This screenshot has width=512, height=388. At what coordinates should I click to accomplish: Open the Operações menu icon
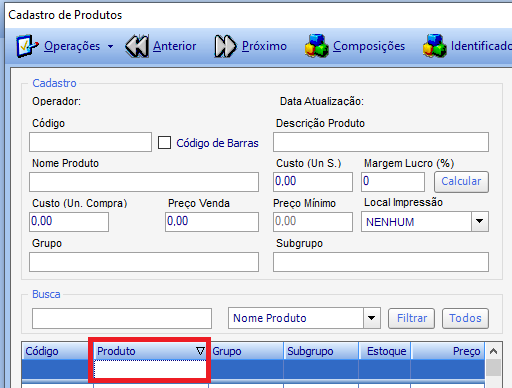point(27,46)
